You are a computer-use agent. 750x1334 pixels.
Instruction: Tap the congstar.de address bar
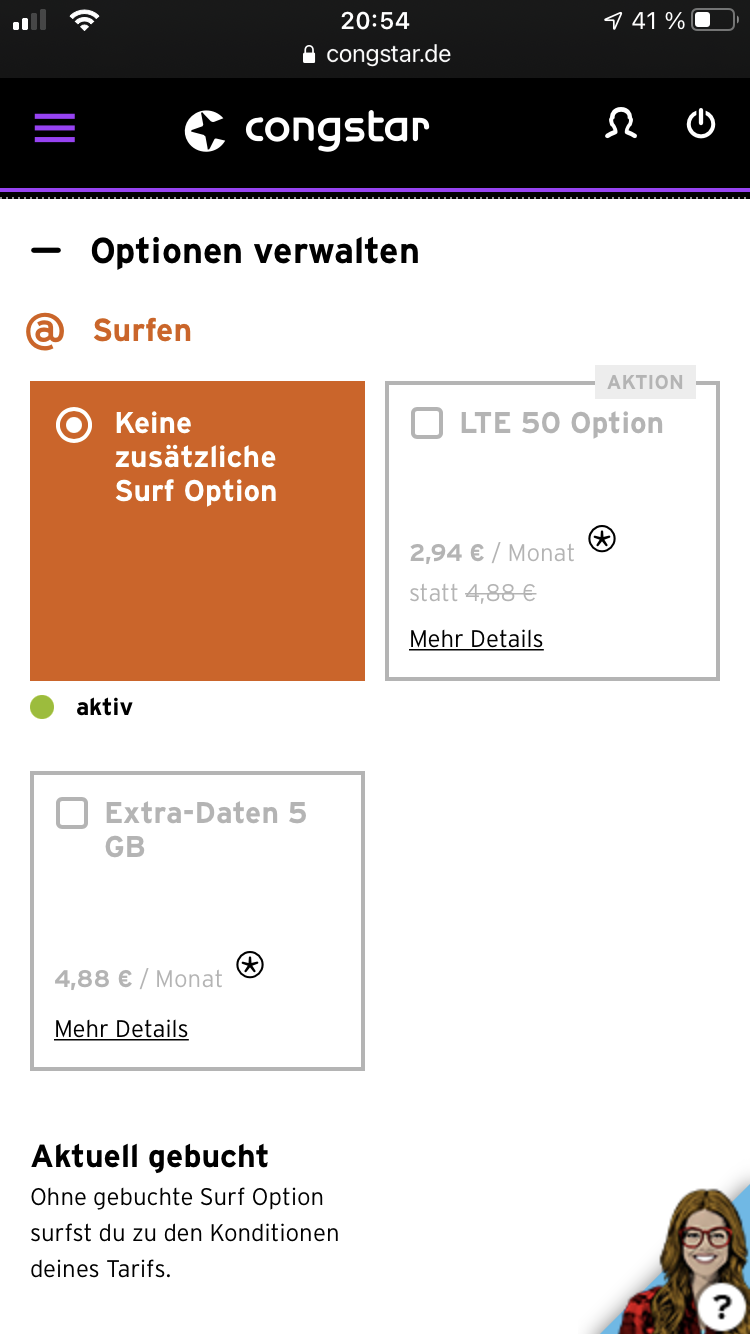(376, 54)
